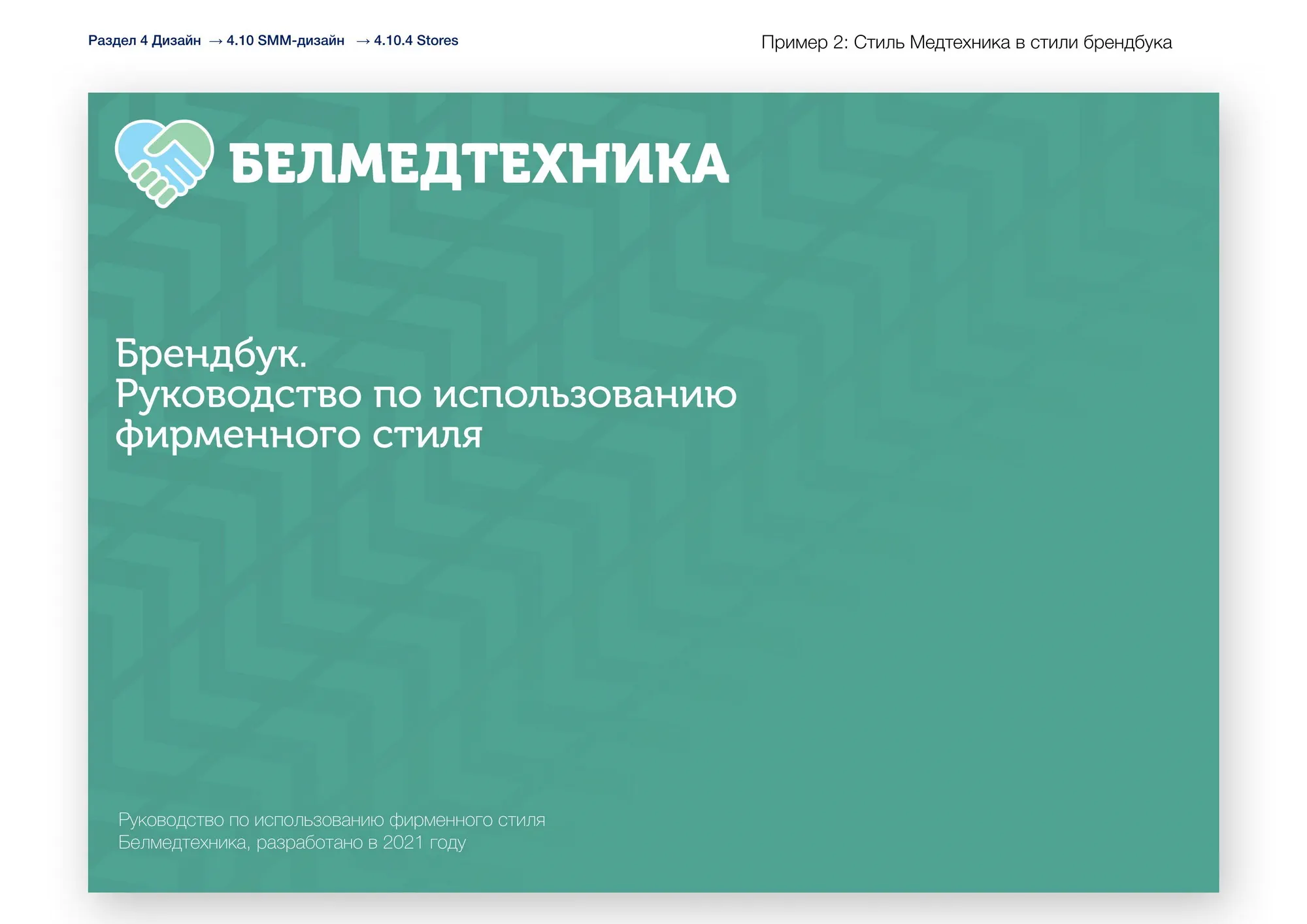Open breadcrumb "Раздел 4 Дизайн"

144,41
